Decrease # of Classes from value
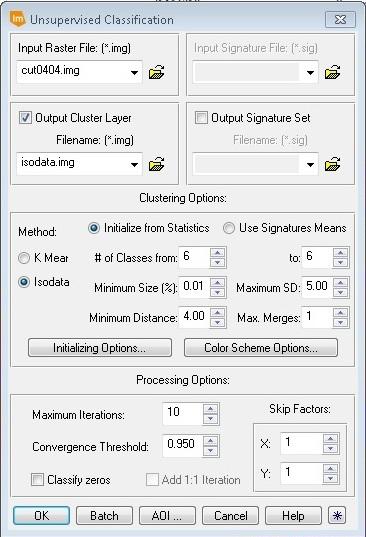 tap(217, 262)
